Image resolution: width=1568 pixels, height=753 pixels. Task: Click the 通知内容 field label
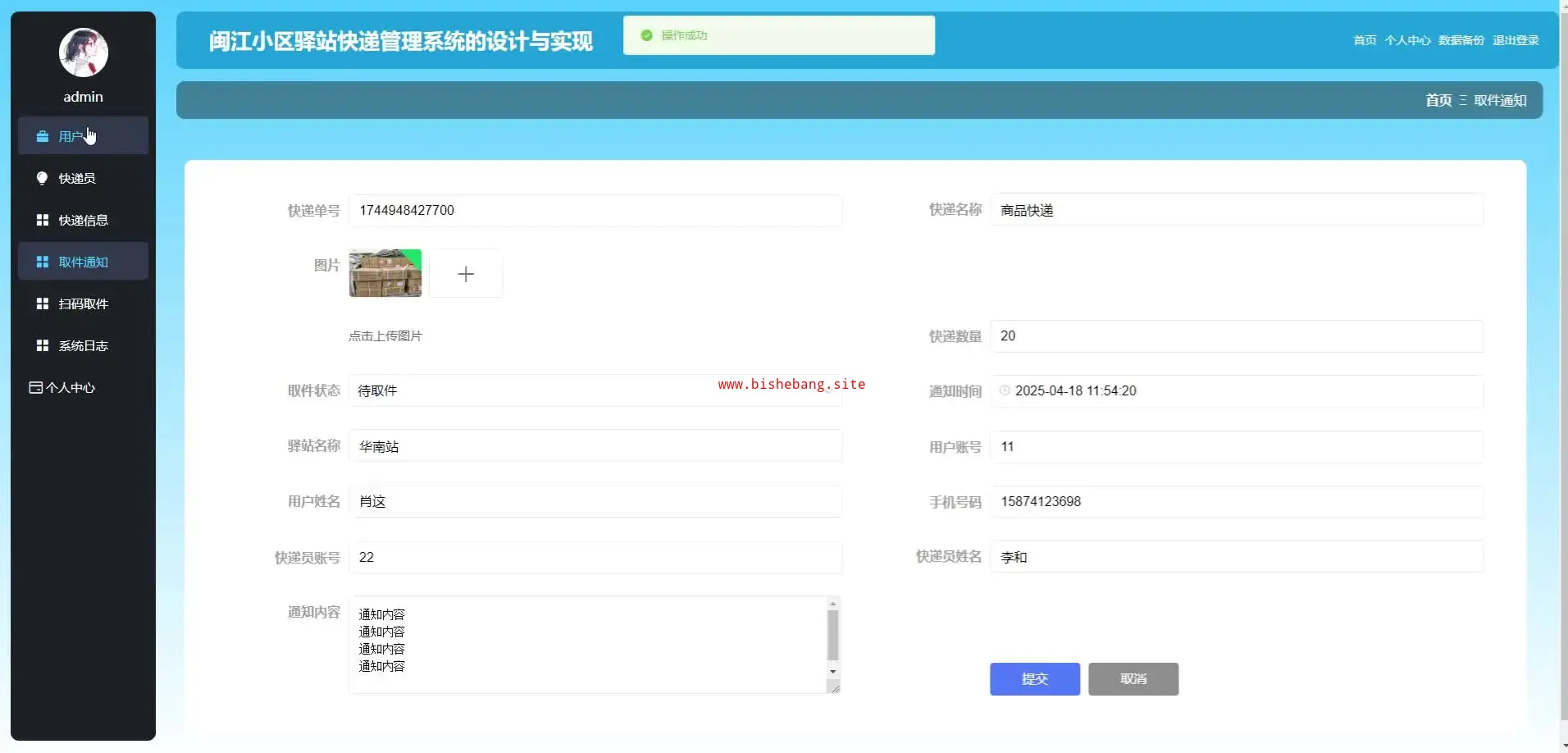click(313, 612)
